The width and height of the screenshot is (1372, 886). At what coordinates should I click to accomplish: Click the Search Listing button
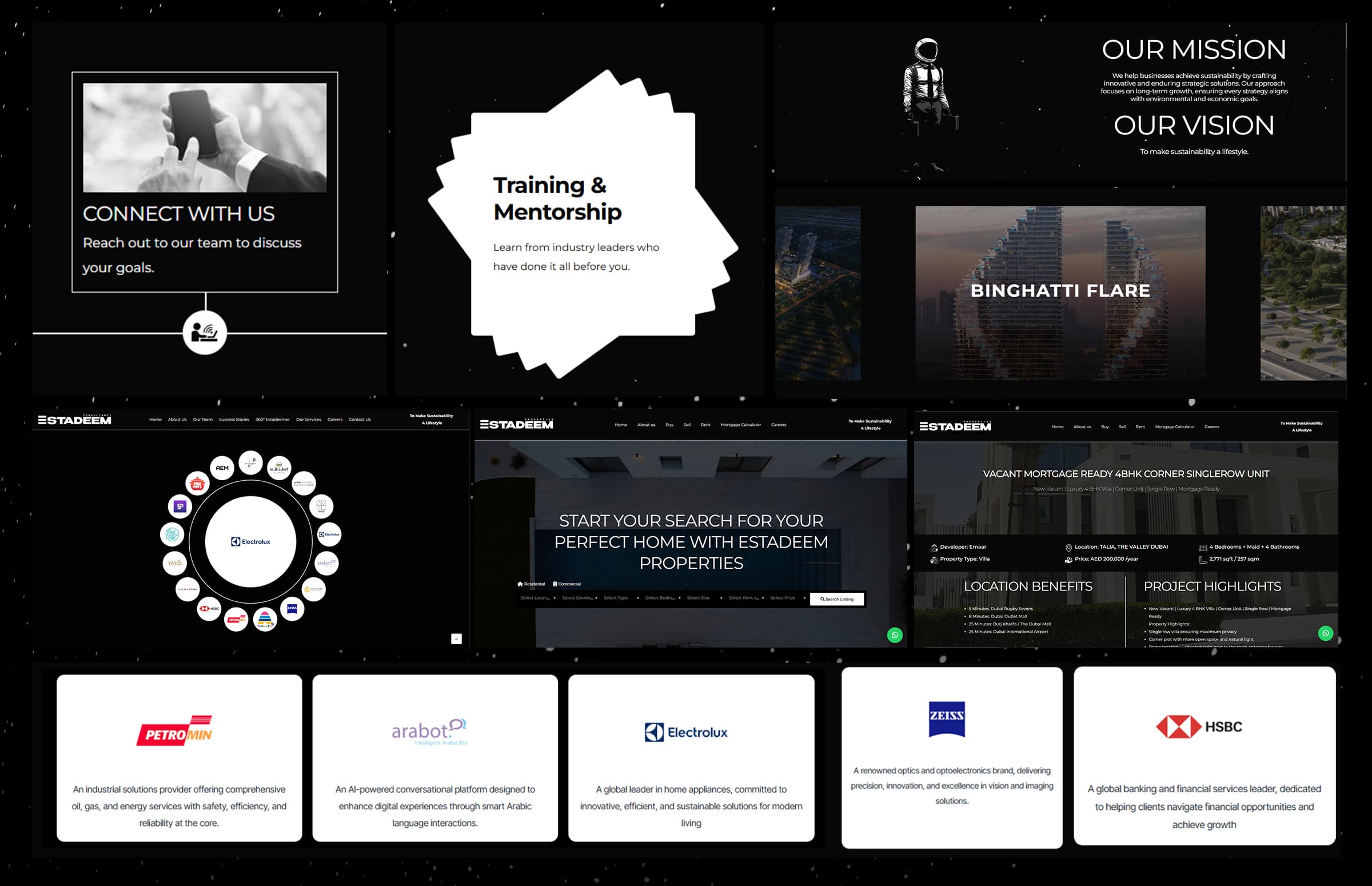click(x=837, y=599)
